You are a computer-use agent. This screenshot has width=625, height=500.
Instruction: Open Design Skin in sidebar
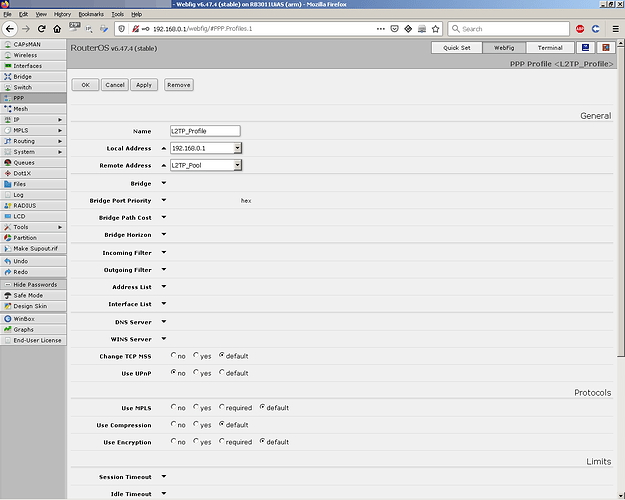[33, 306]
